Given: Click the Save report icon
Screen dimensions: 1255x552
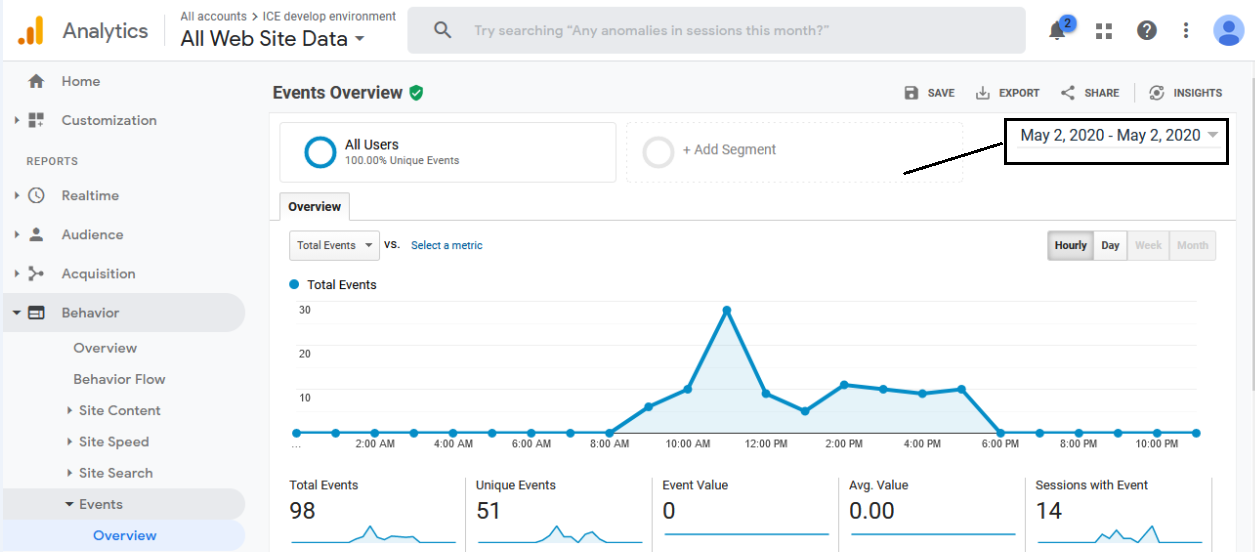Looking at the screenshot, I should click(929, 93).
